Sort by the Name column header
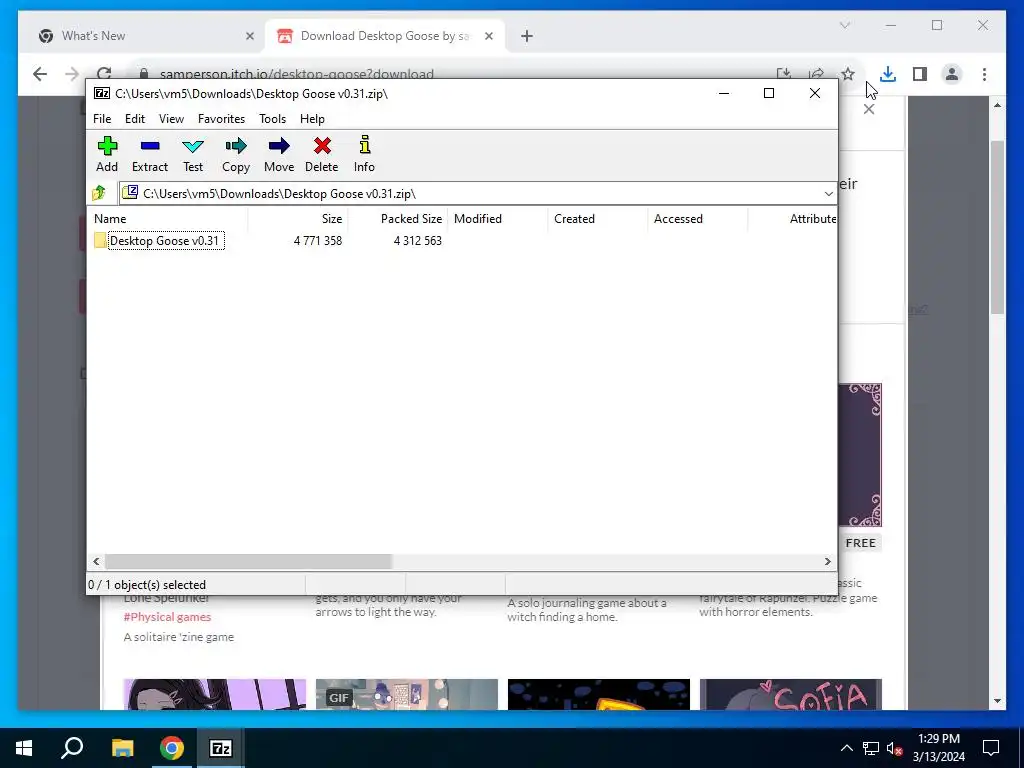Viewport: 1024px width, 768px height. (x=167, y=219)
